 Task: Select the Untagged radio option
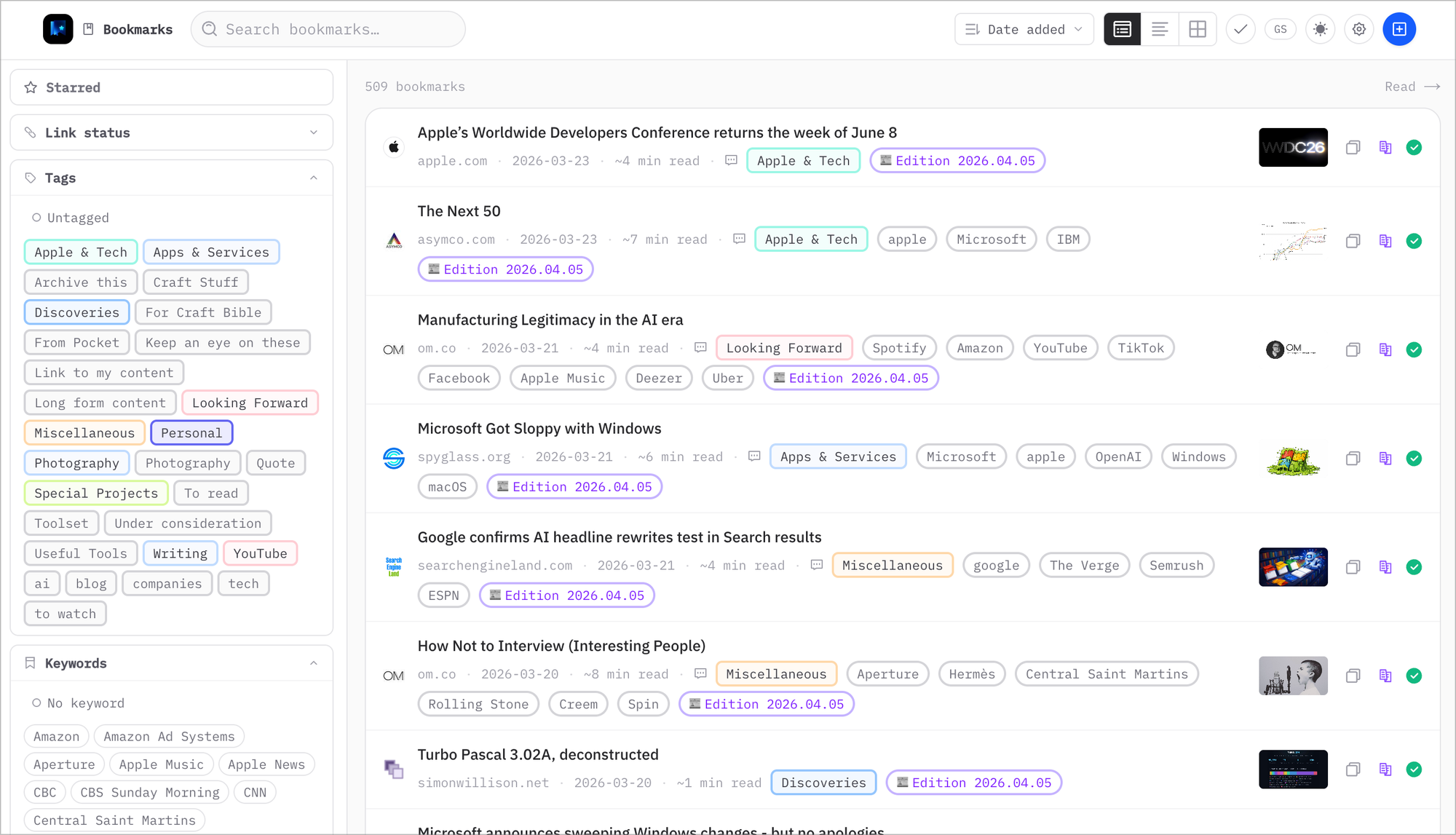coord(36,218)
